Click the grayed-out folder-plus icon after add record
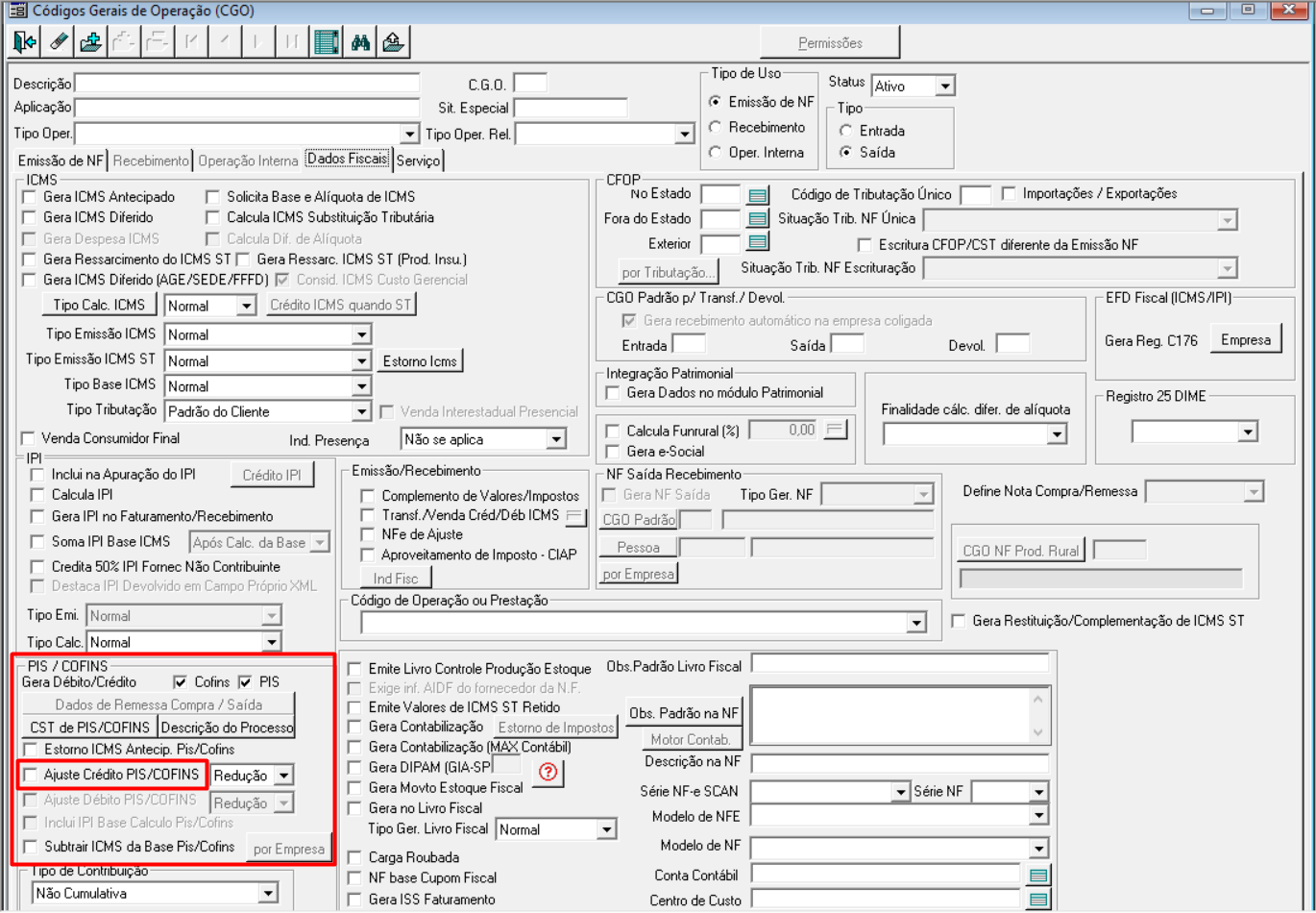This screenshot has width=1316, height=913. (x=124, y=42)
